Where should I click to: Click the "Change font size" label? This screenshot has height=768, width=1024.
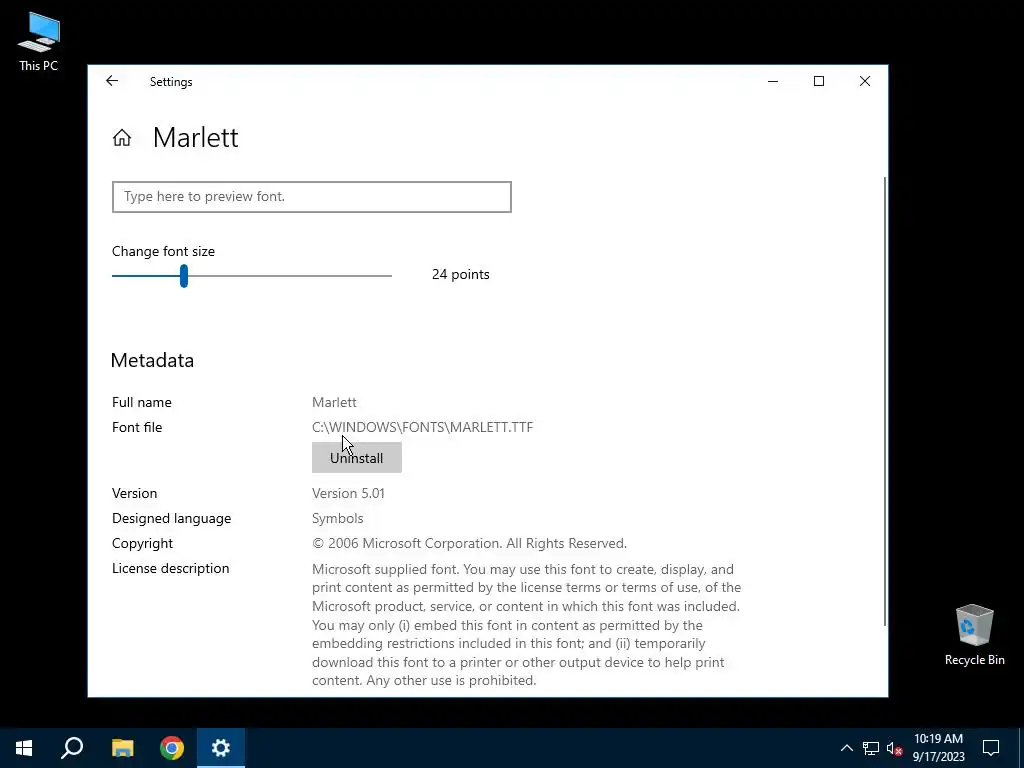tap(163, 251)
